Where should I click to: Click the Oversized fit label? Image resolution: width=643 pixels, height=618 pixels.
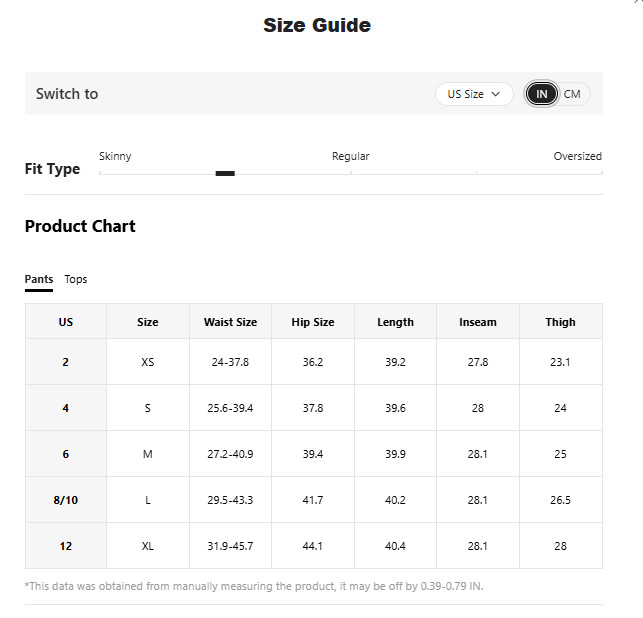point(577,156)
